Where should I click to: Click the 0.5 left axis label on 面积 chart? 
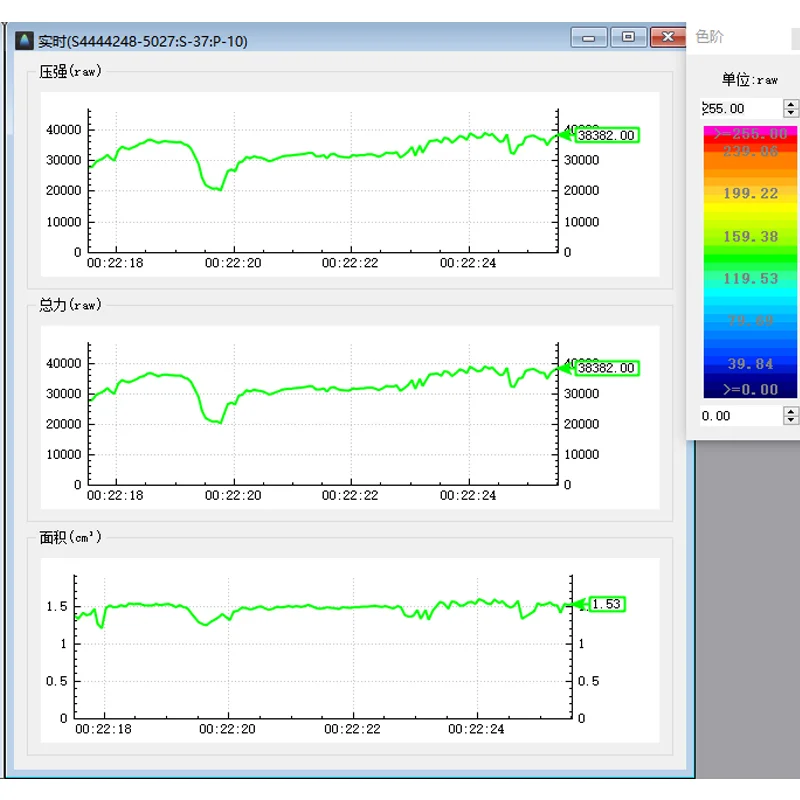pos(57,681)
